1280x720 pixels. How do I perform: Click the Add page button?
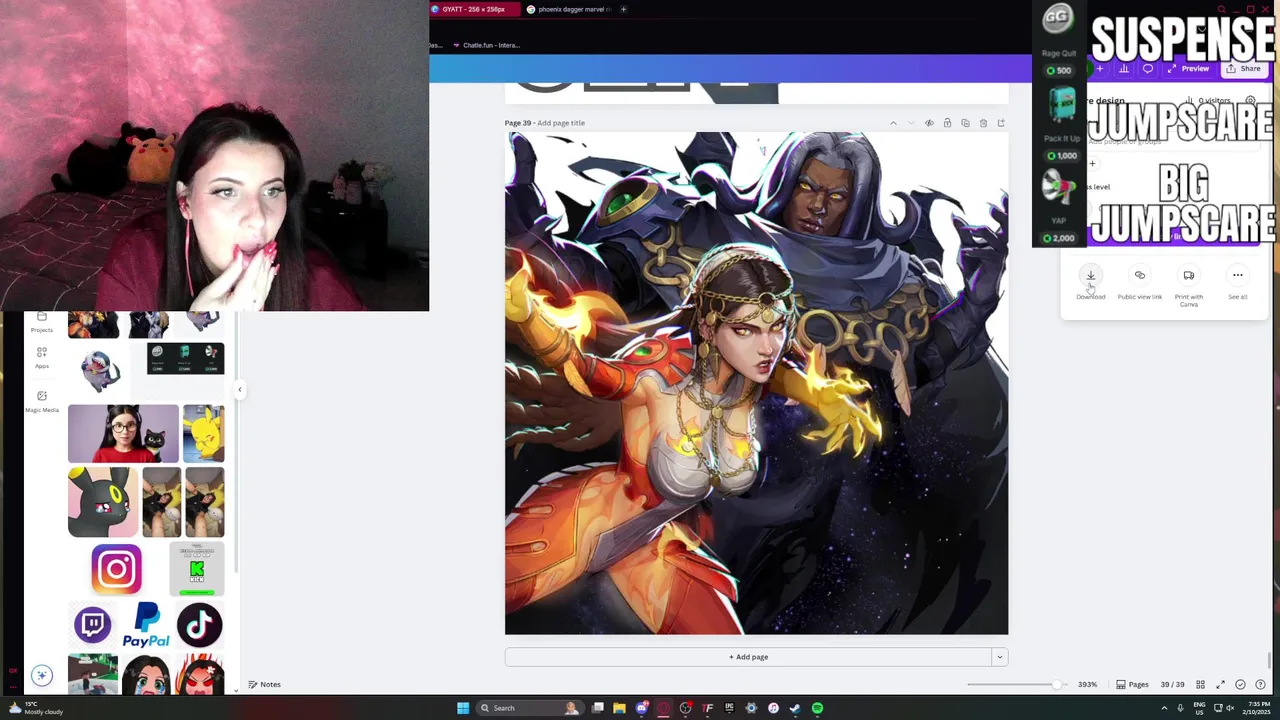[x=748, y=657]
